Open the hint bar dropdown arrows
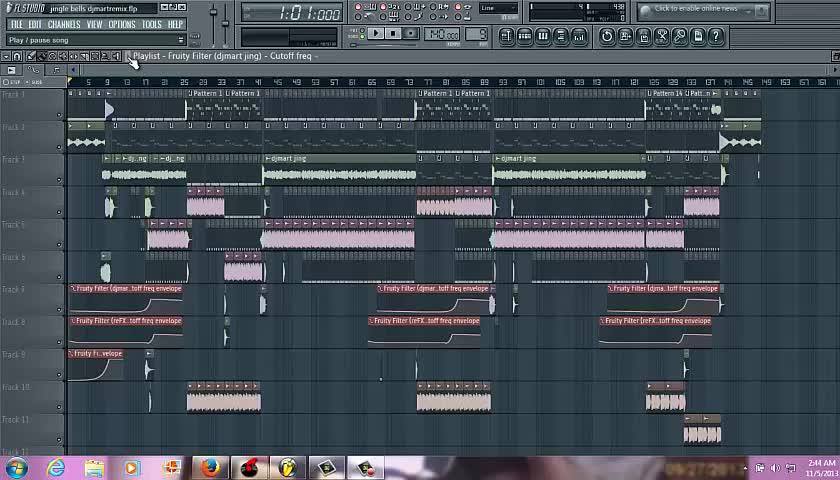840x480 pixels. tap(181, 40)
